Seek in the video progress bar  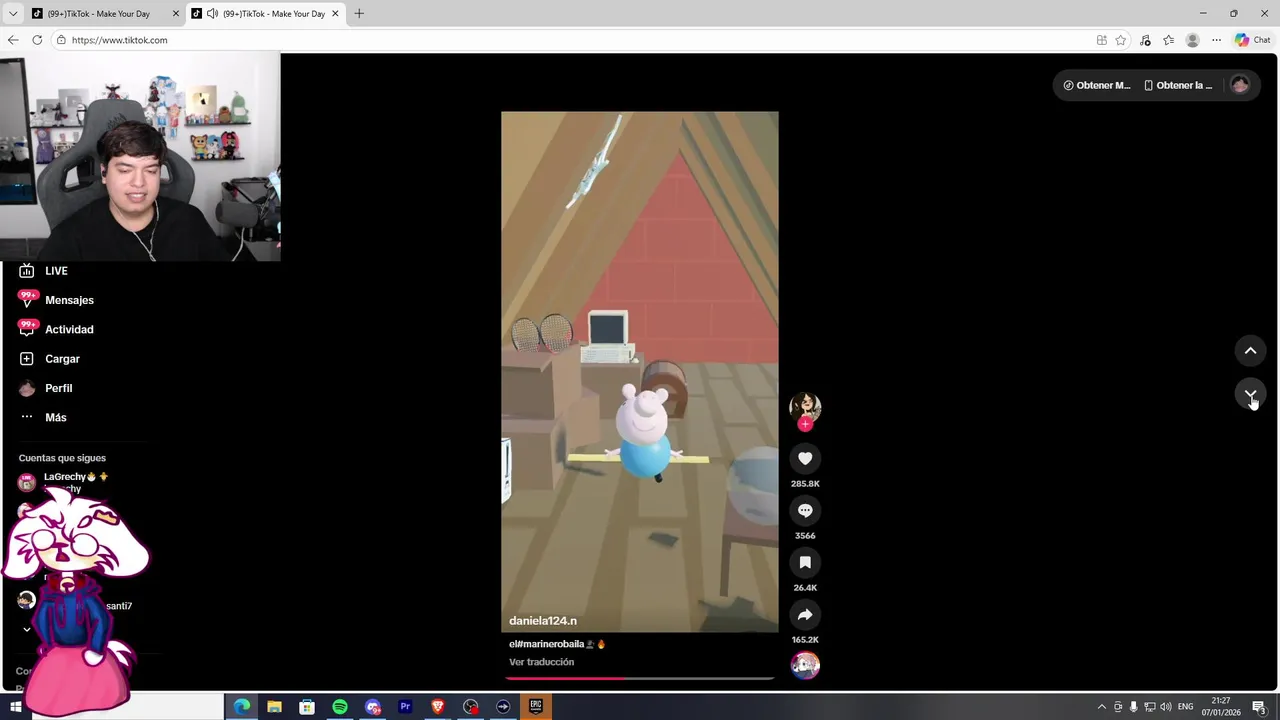click(x=640, y=678)
